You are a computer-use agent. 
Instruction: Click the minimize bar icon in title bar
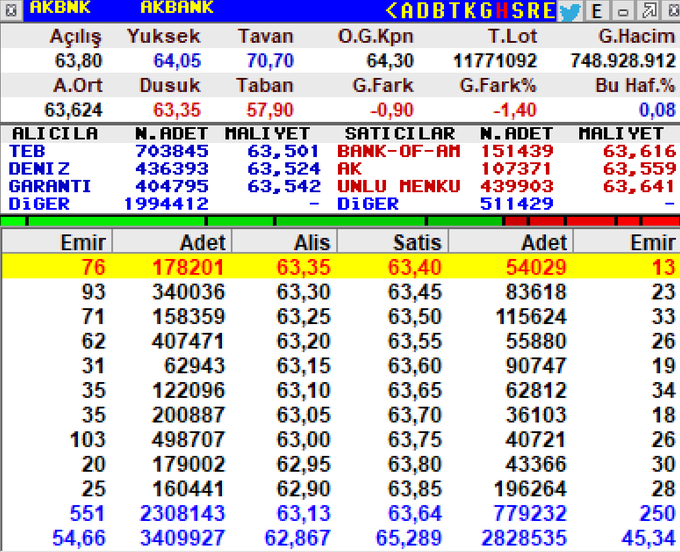(623, 11)
